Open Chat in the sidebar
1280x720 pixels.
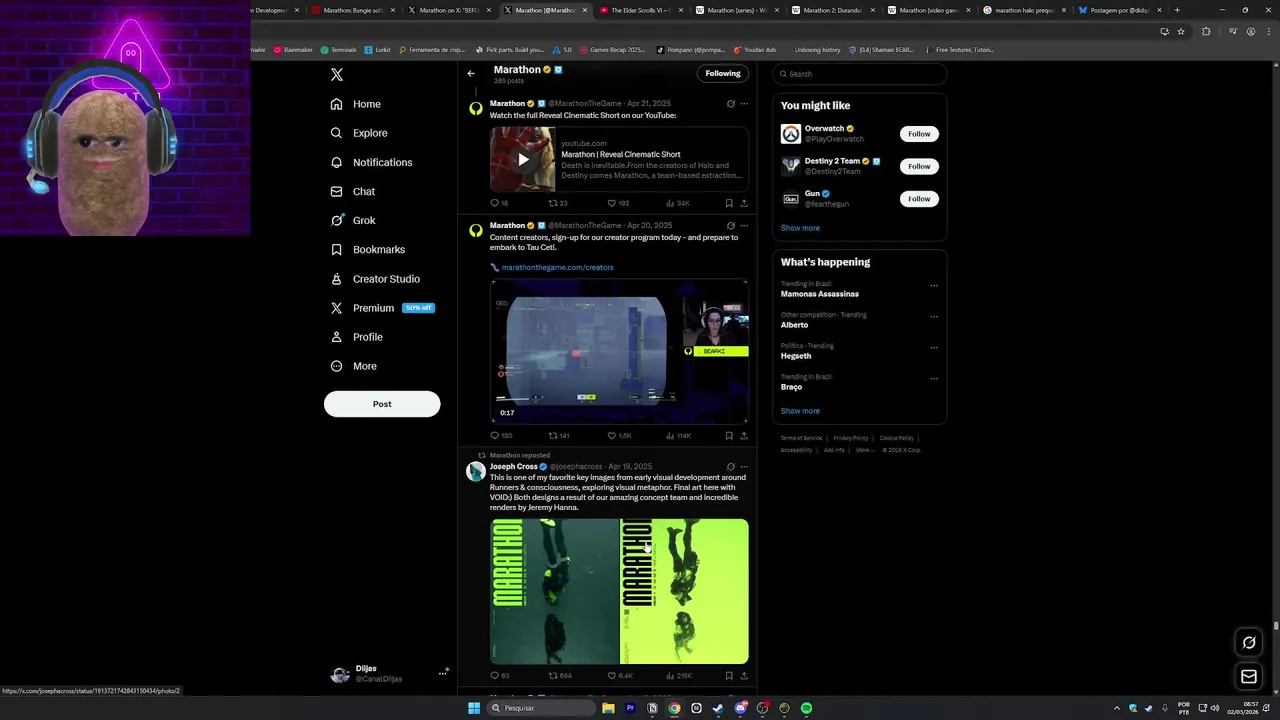point(353,191)
